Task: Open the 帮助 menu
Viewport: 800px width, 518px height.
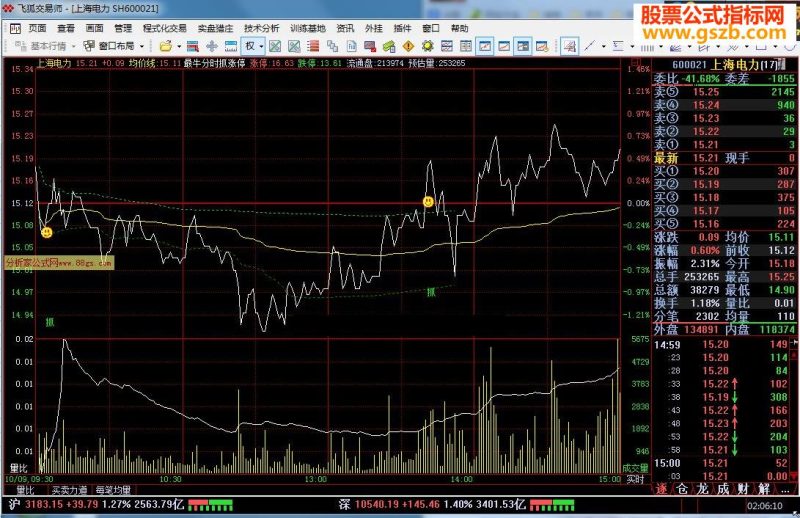Action: coord(459,29)
